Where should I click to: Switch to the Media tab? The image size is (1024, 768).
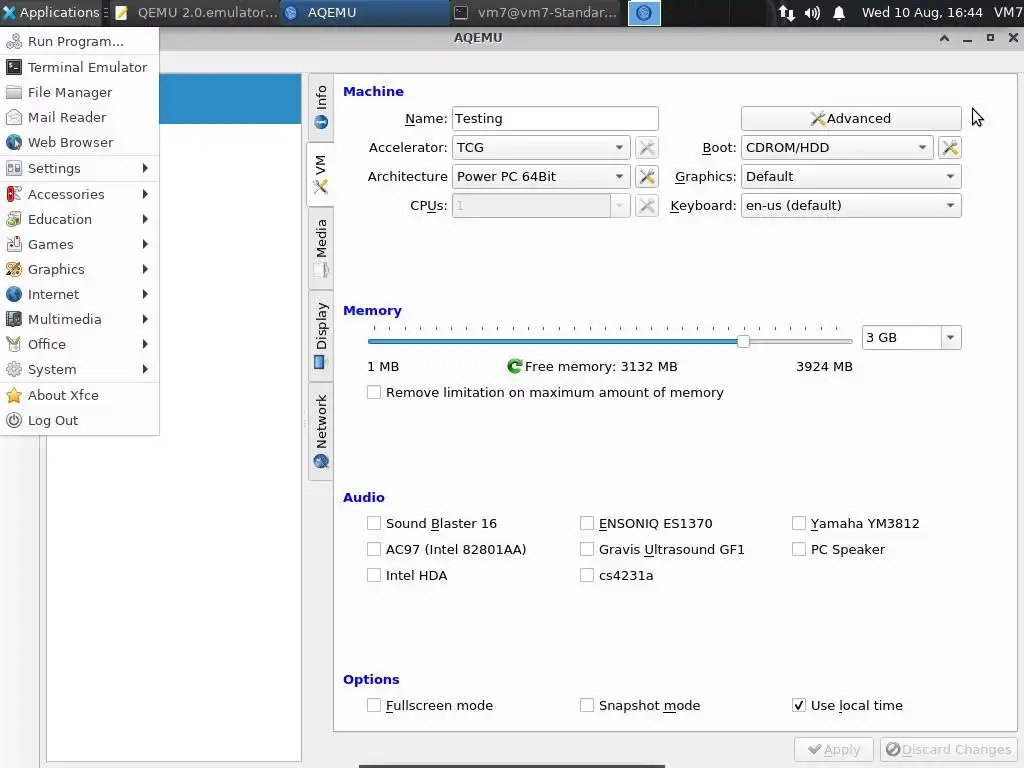point(321,248)
